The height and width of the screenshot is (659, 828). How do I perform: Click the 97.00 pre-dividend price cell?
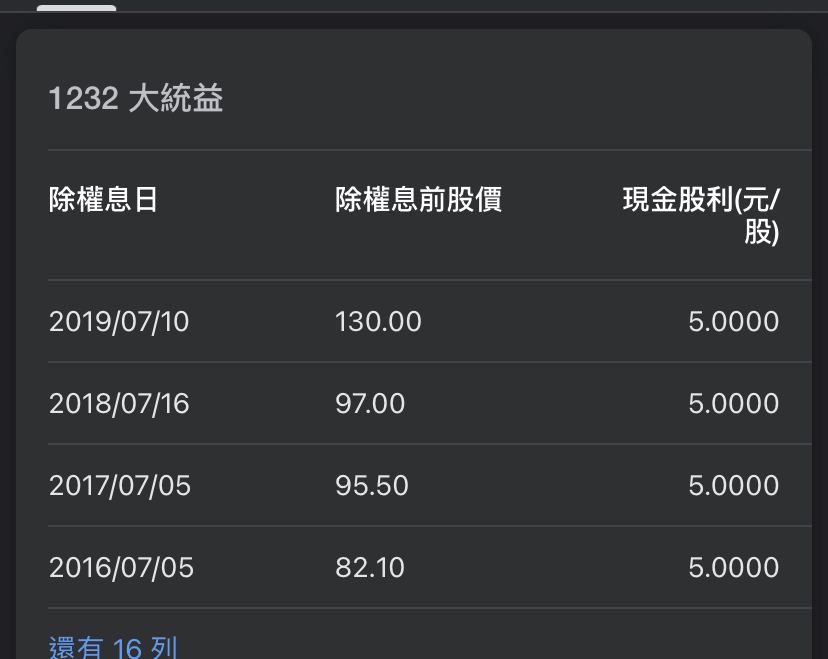pos(370,404)
